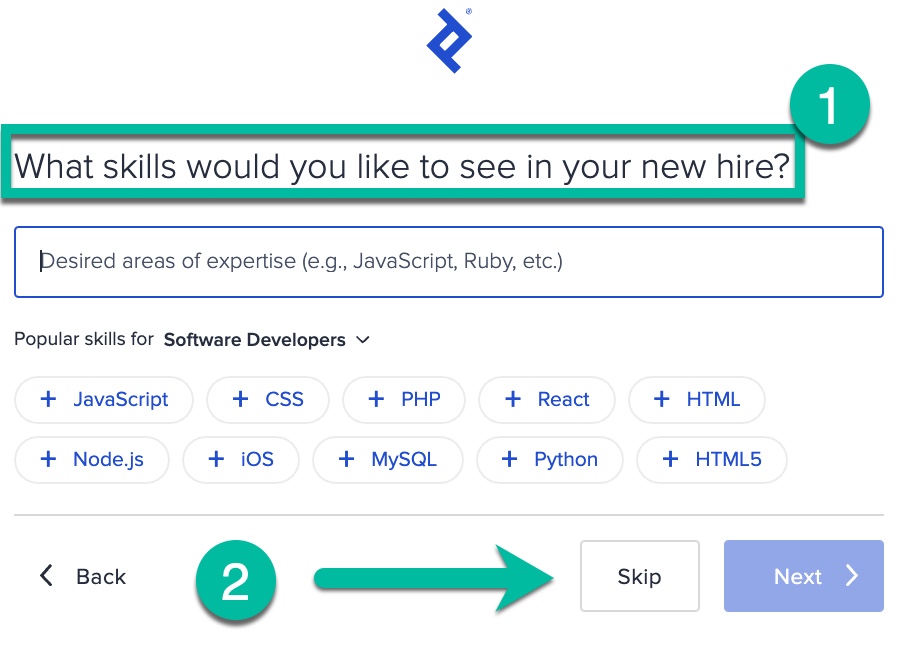Click the plus icon beside Node.js
The image size is (910, 662).
(x=48, y=459)
